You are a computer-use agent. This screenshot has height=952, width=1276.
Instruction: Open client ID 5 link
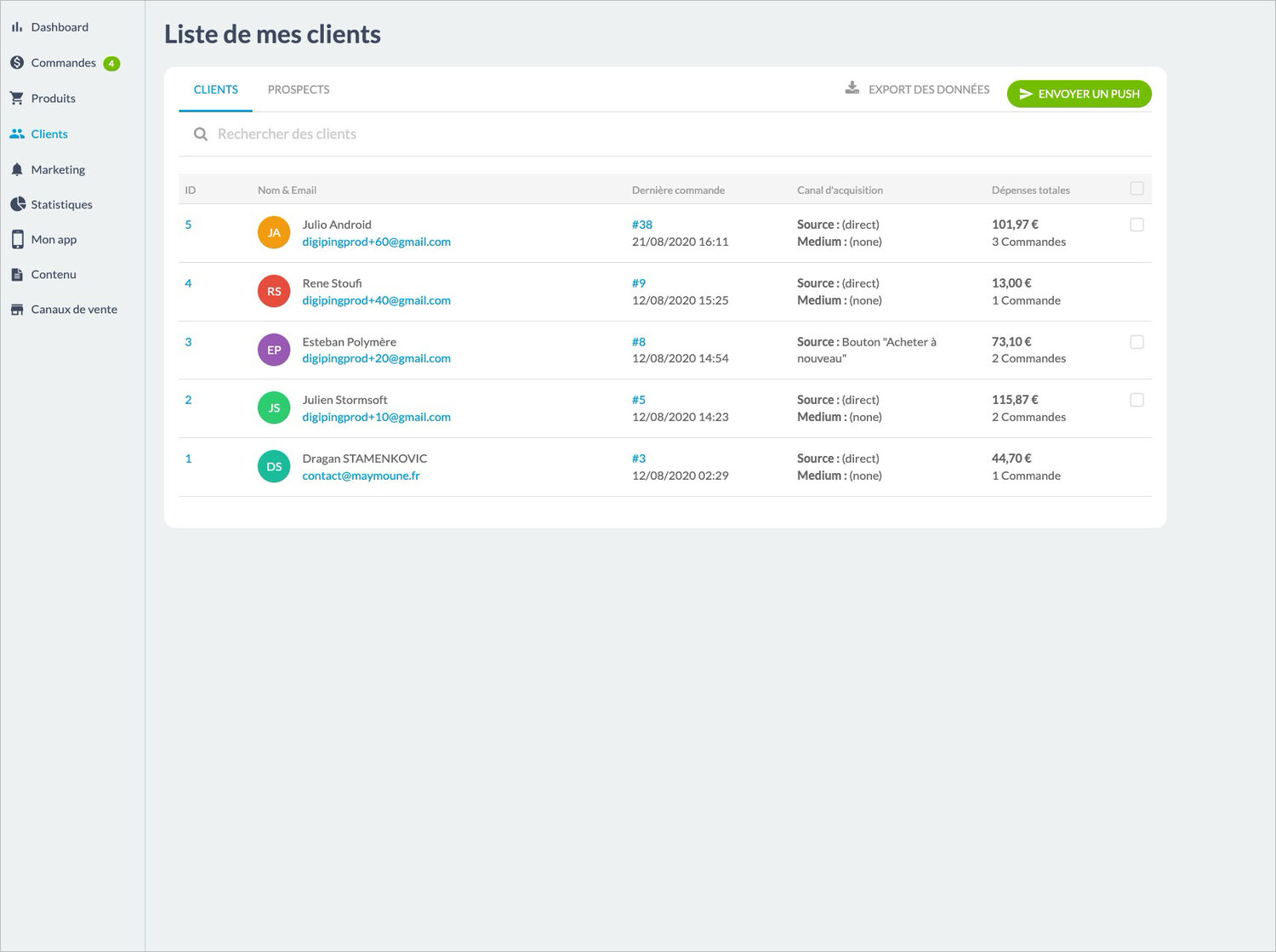(188, 225)
